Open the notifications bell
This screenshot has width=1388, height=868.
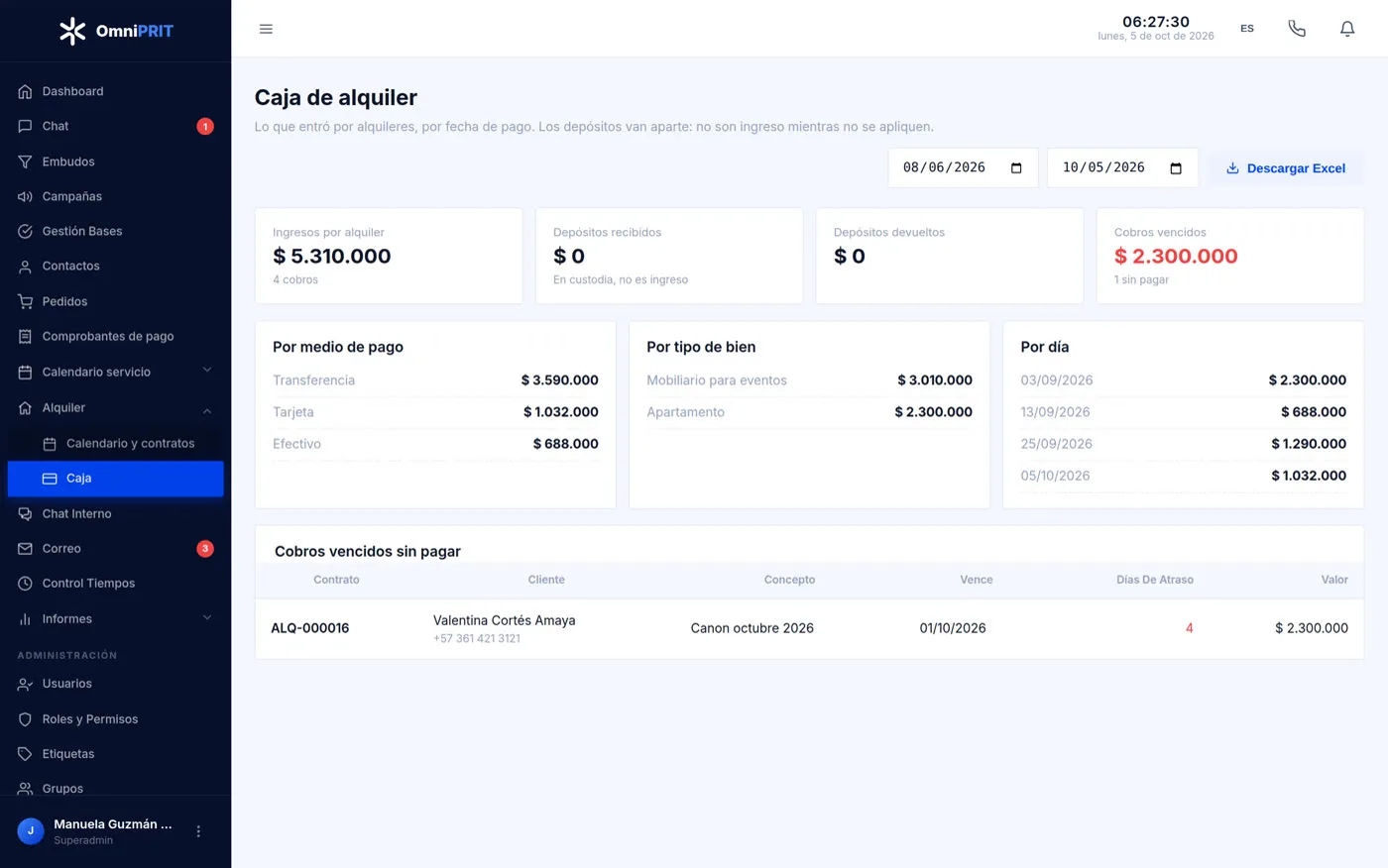point(1347,29)
